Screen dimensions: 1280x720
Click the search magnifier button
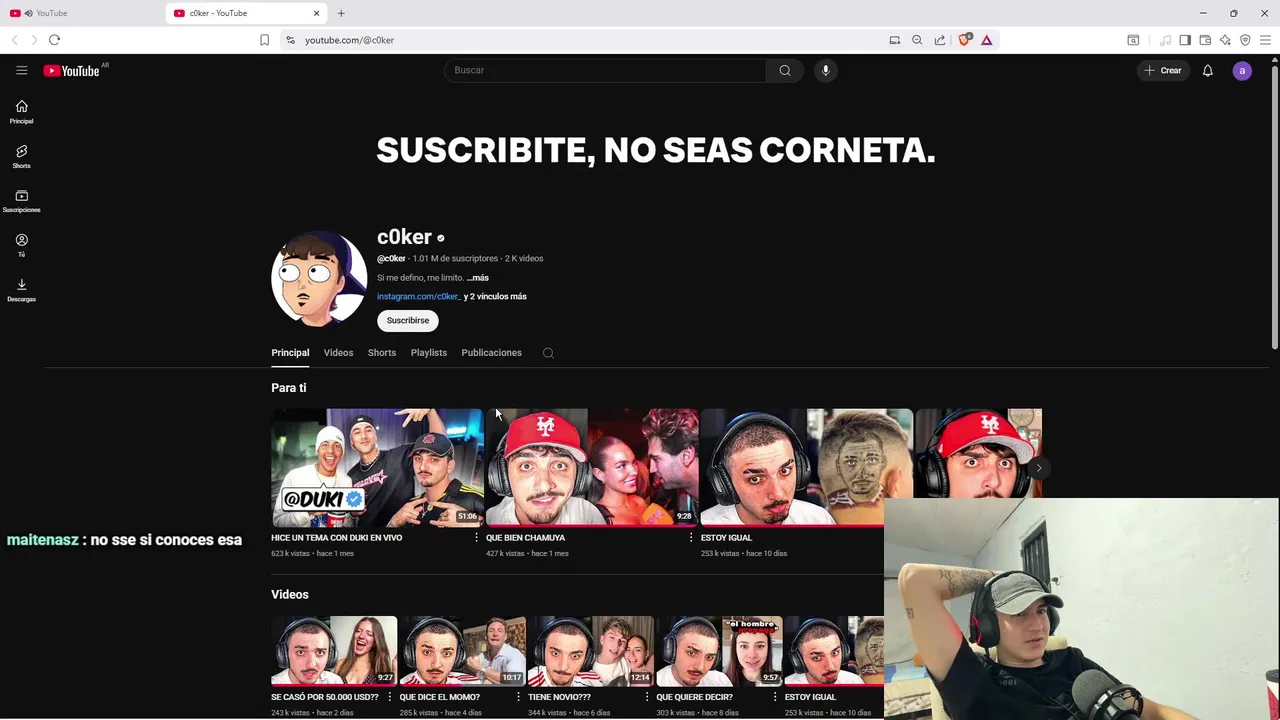click(x=785, y=70)
